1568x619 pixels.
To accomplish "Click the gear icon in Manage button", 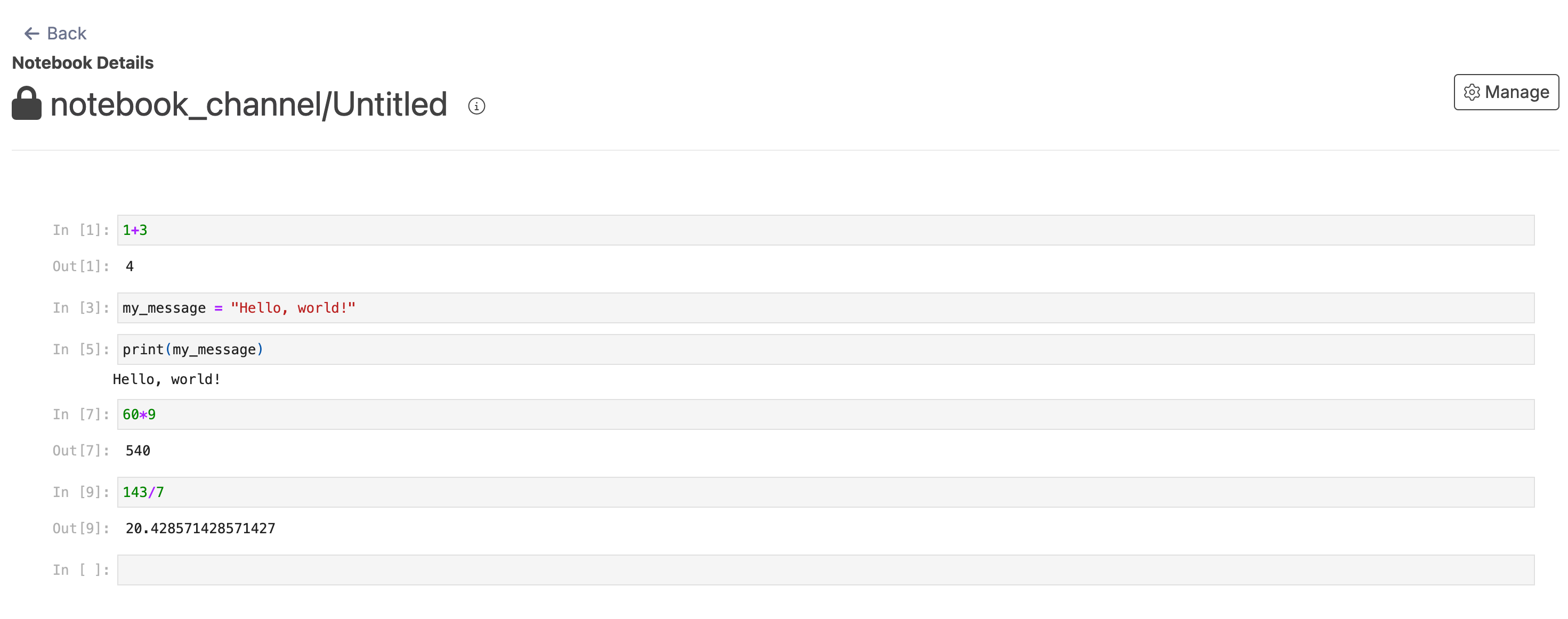I will point(1472,92).
